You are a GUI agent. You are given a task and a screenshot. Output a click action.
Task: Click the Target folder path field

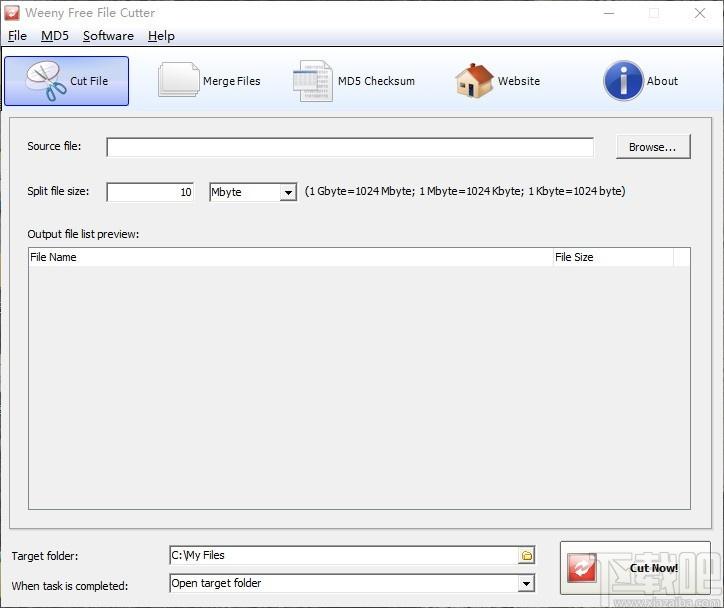pos(344,555)
